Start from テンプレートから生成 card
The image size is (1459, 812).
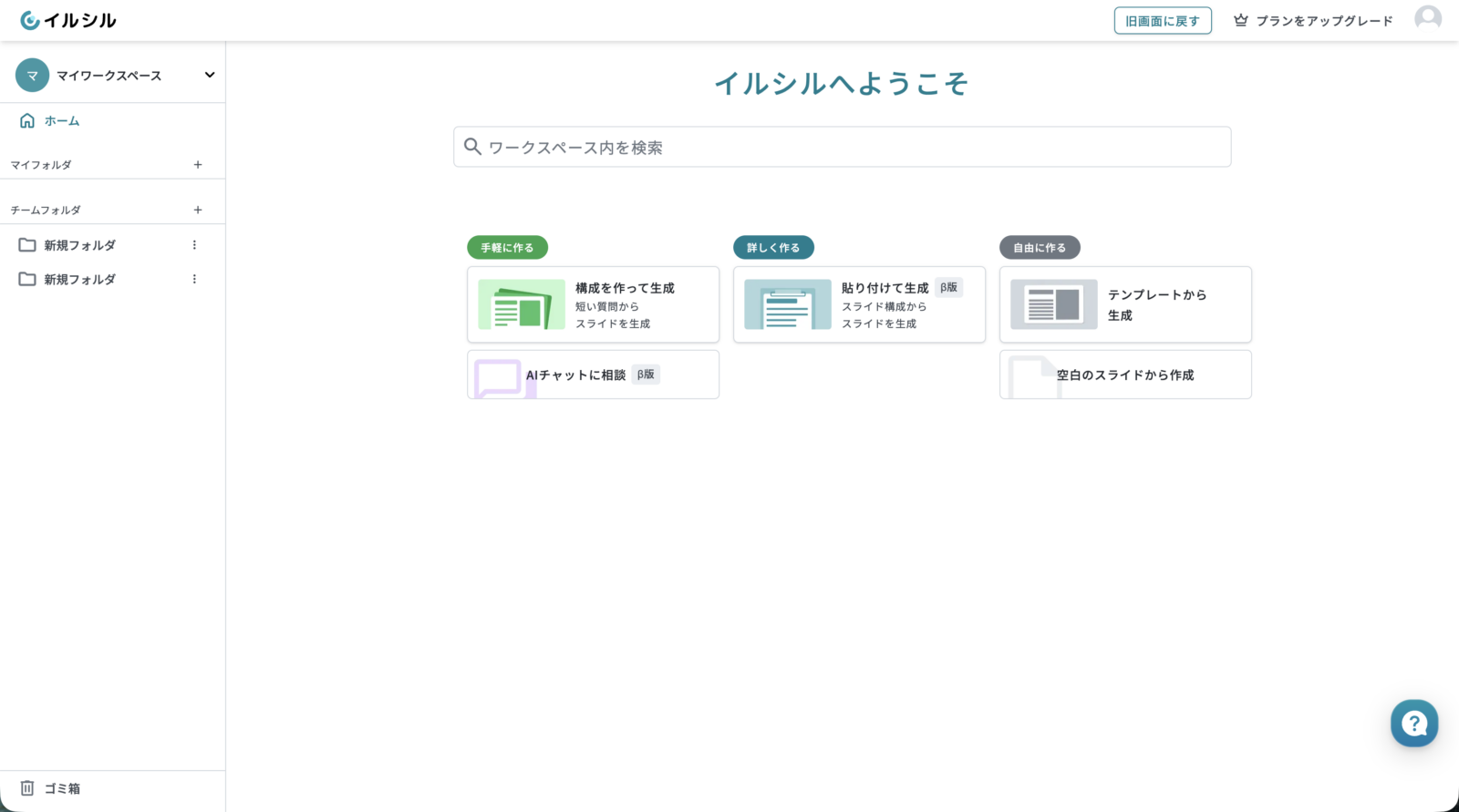click(1125, 304)
